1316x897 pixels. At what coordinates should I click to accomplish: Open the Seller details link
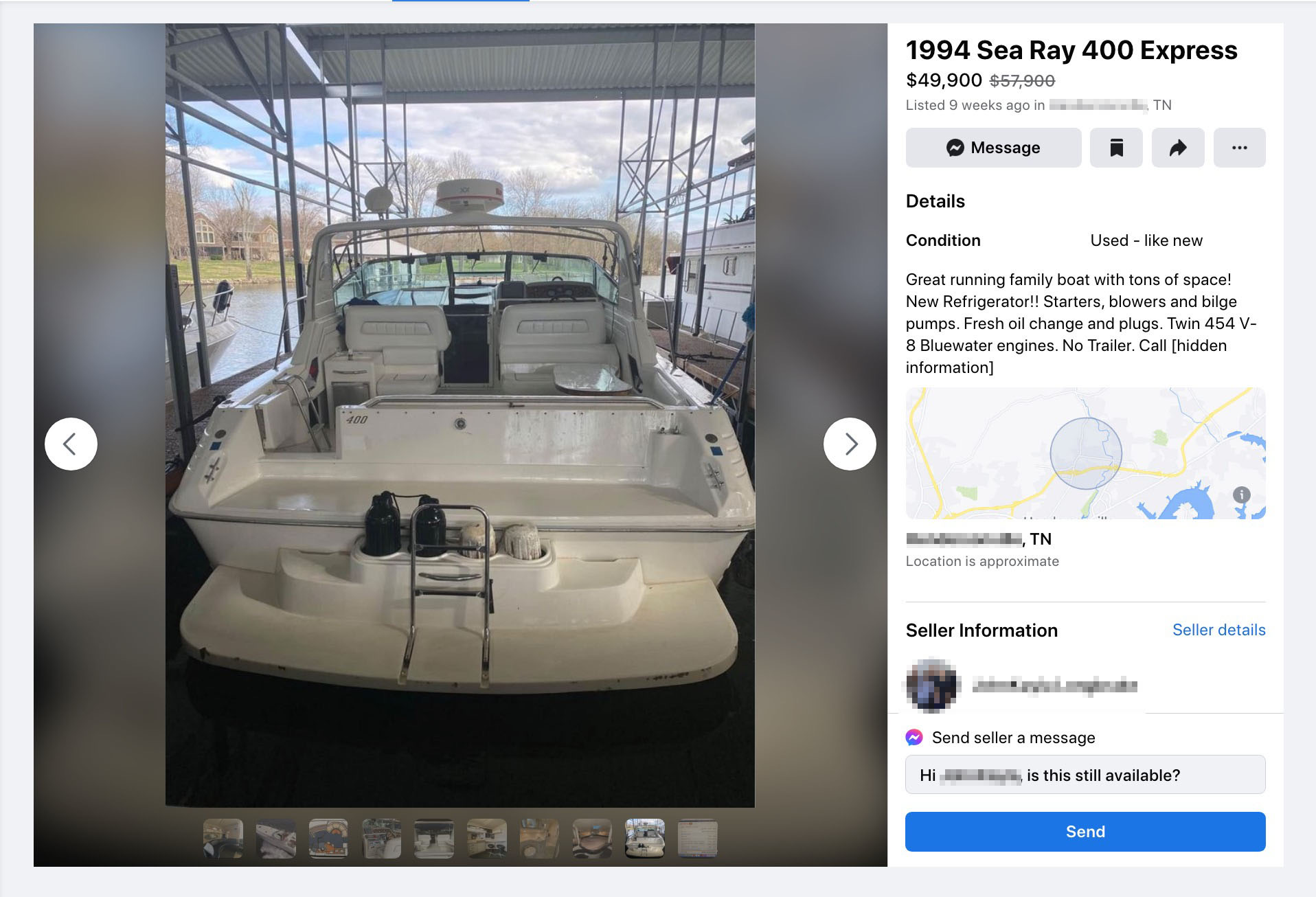pos(1218,630)
